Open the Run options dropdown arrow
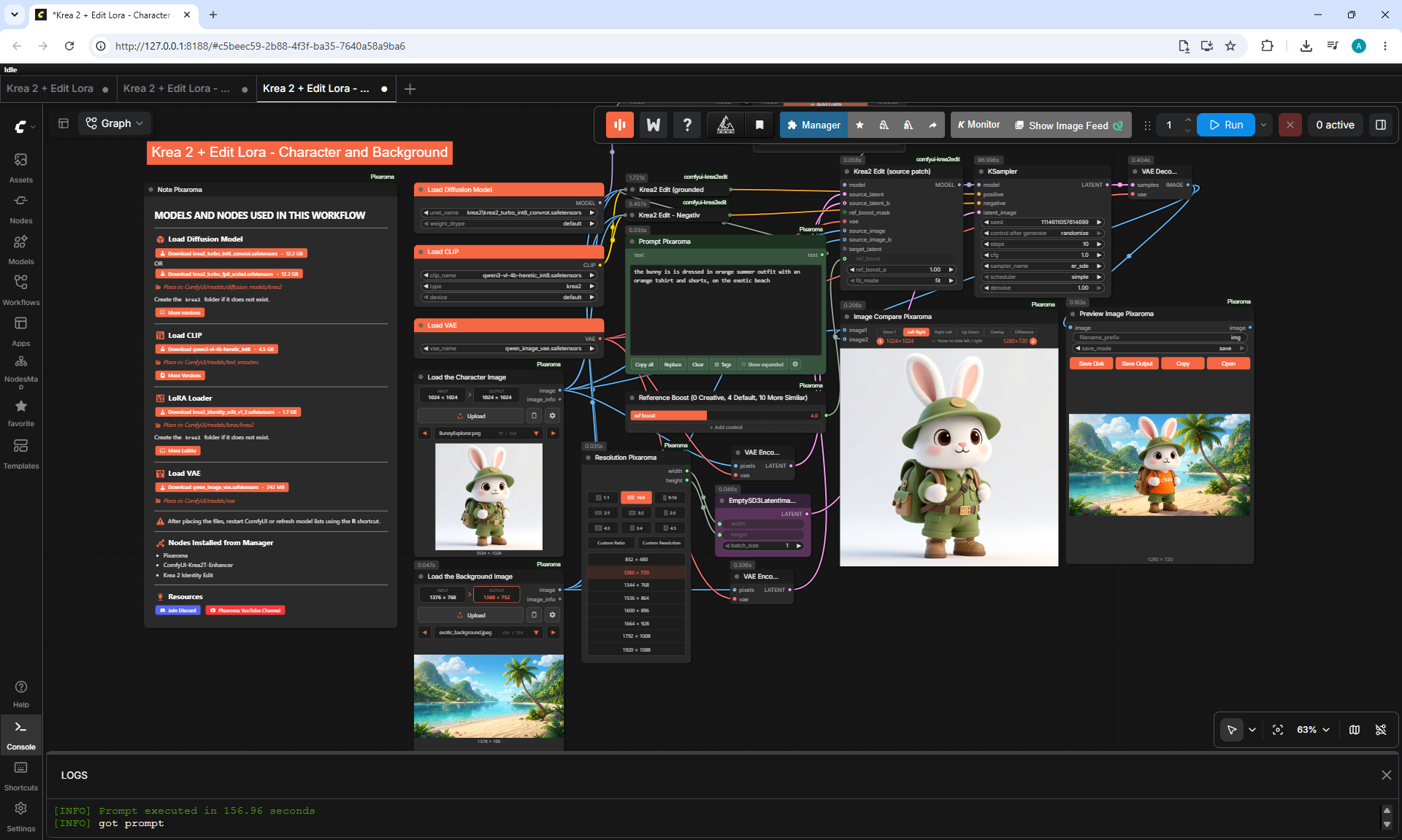The height and width of the screenshot is (840, 1402). [x=1264, y=125]
